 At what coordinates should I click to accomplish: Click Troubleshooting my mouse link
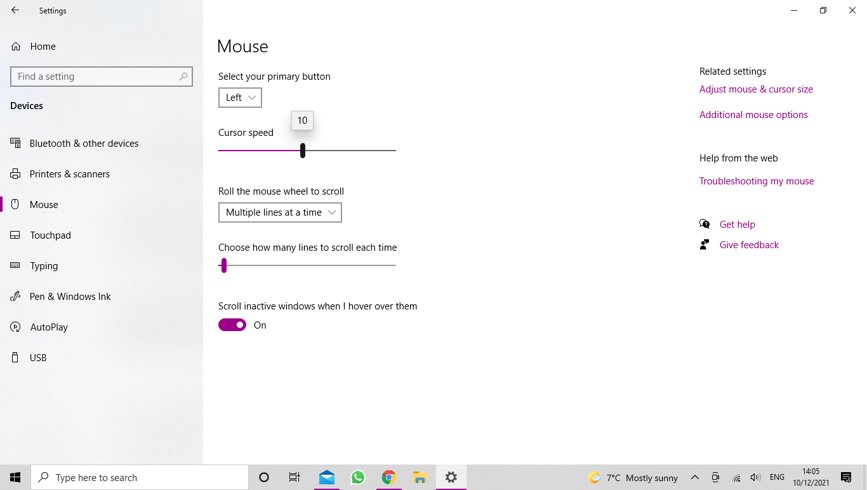(756, 181)
